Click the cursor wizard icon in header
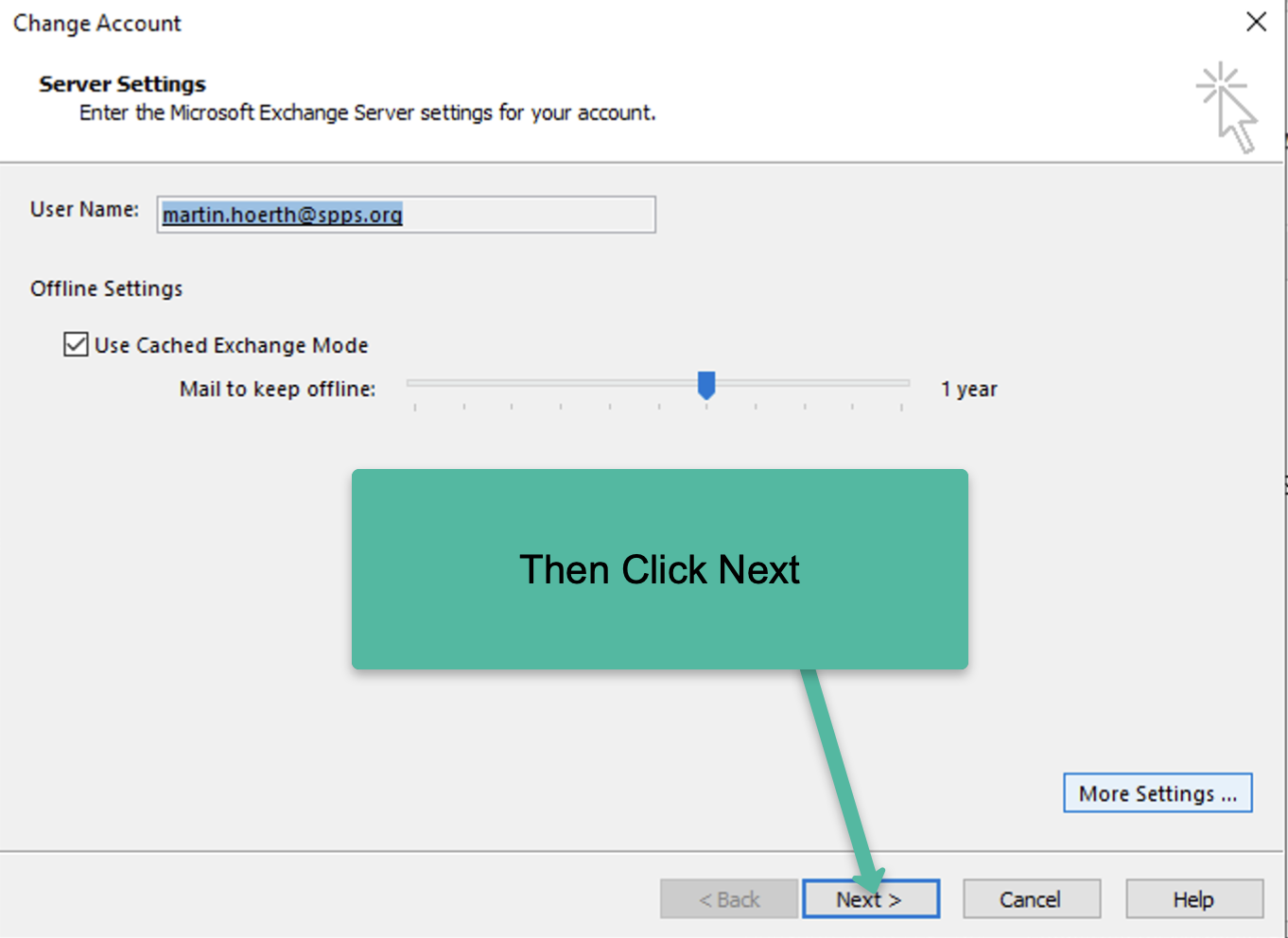Image resolution: width=1288 pixels, height=938 pixels. coord(1227,107)
